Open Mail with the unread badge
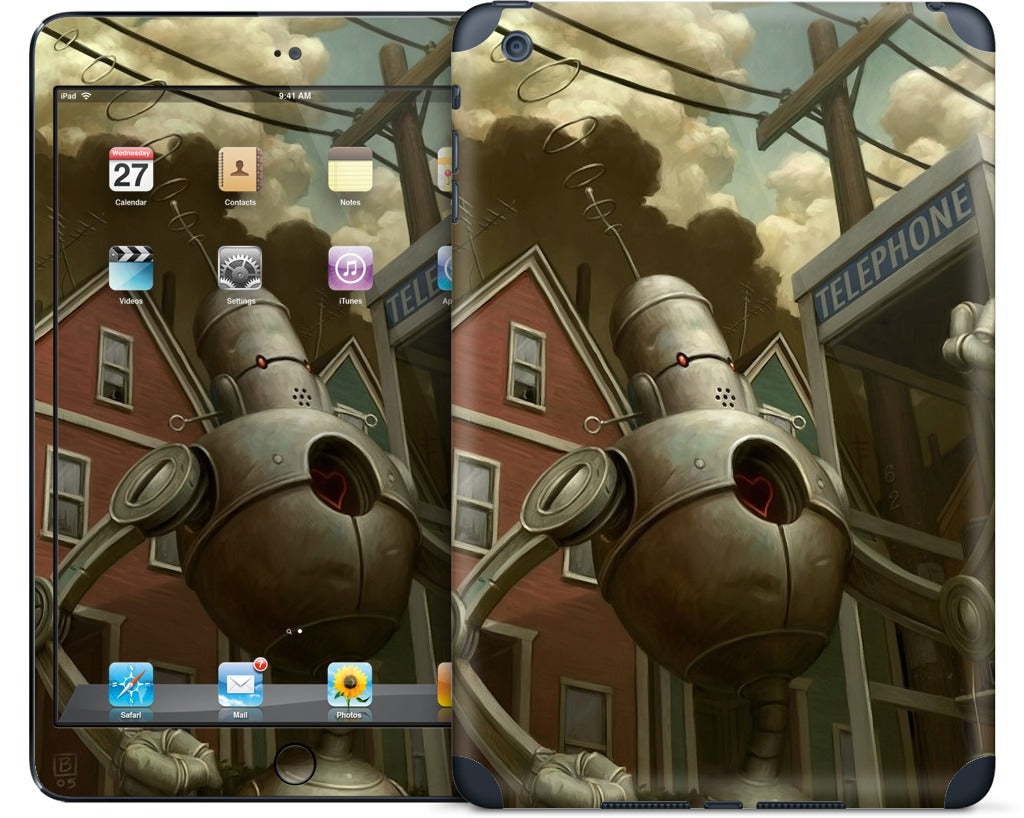Image resolution: width=1024 pixels, height=818 pixels. coord(240,685)
